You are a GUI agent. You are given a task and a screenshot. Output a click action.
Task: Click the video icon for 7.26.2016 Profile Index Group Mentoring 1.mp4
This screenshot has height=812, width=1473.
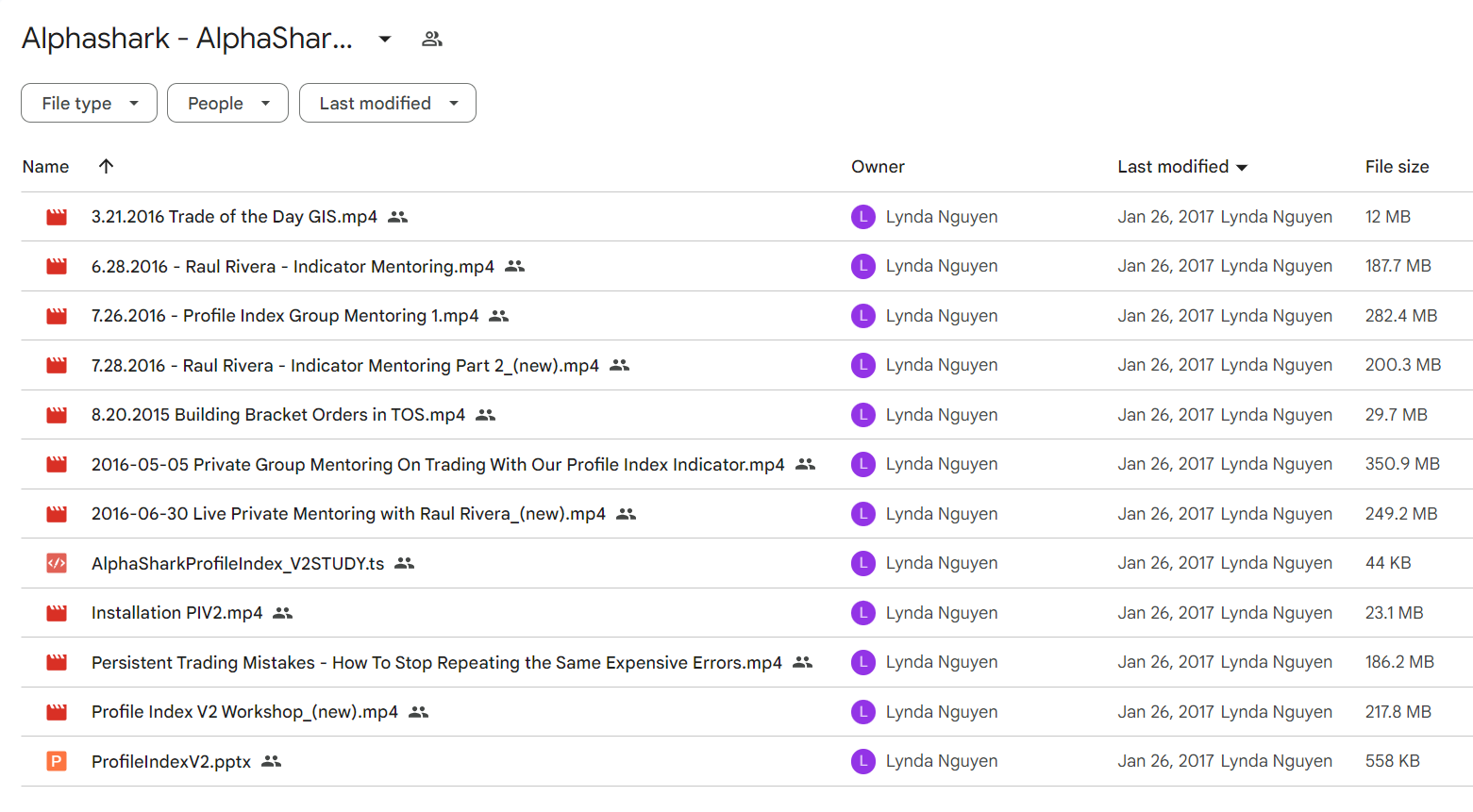[x=57, y=316]
